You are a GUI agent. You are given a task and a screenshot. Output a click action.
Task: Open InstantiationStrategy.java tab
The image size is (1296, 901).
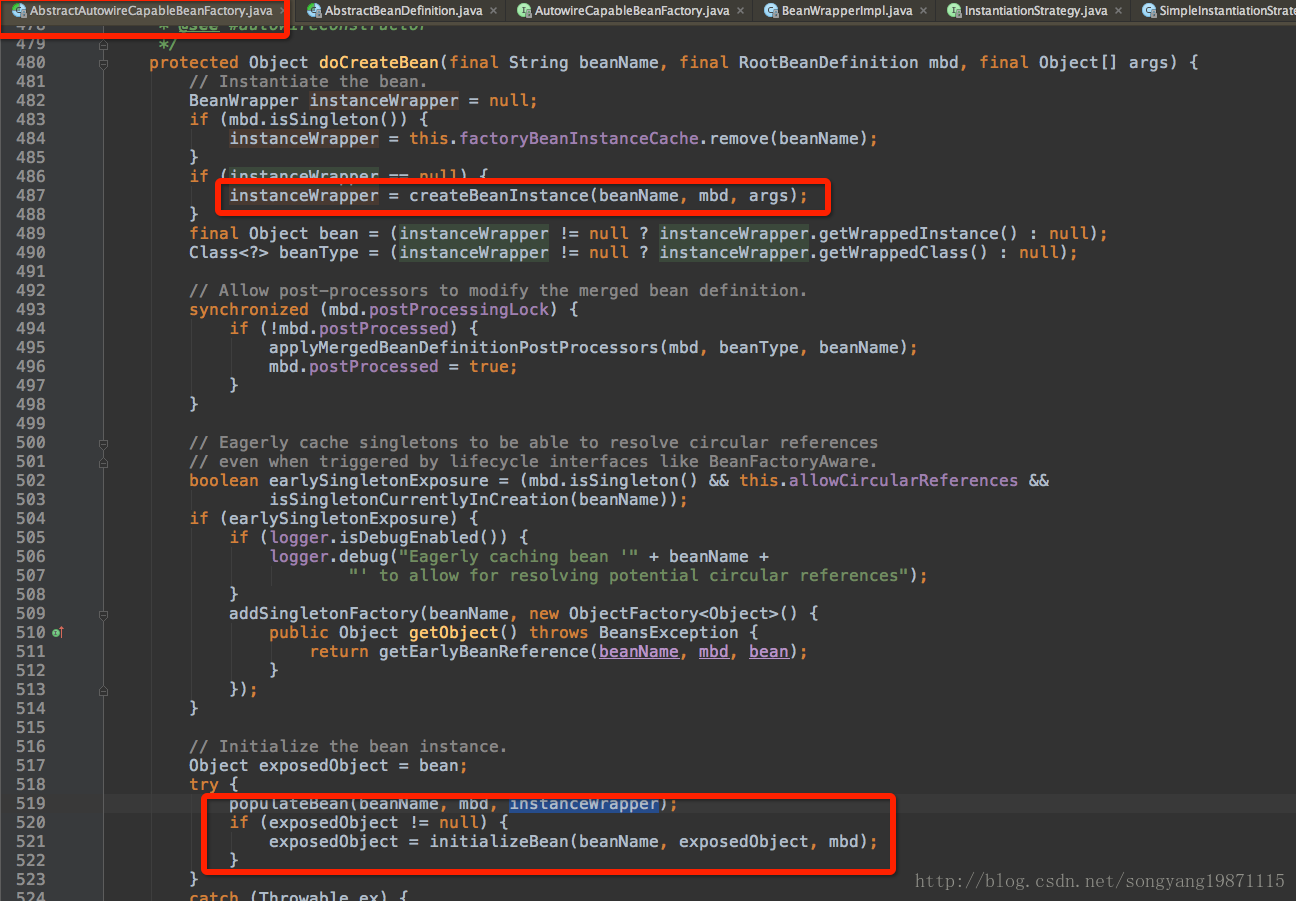pos(1036,11)
